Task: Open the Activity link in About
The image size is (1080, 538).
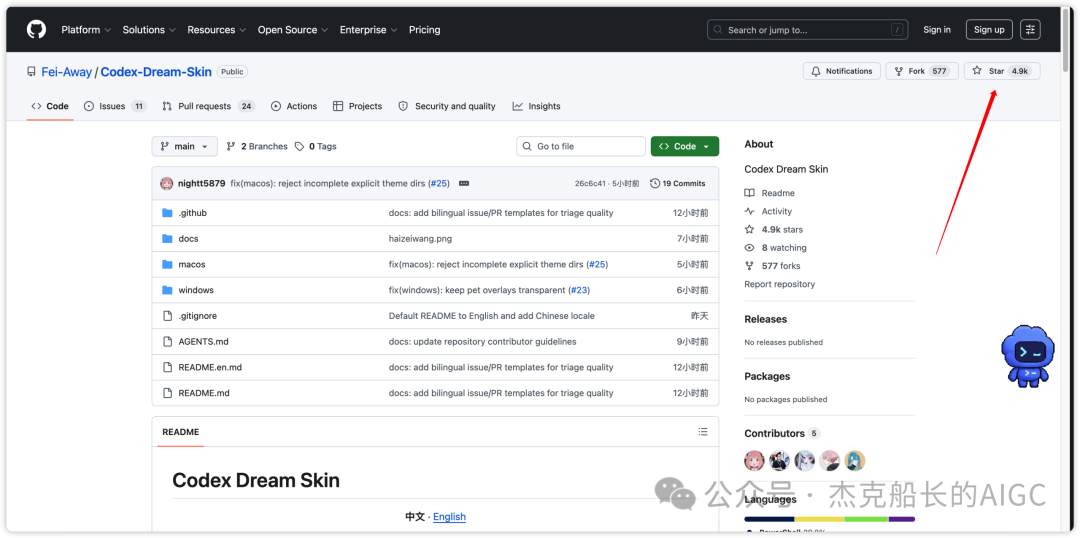Action: [769, 211]
